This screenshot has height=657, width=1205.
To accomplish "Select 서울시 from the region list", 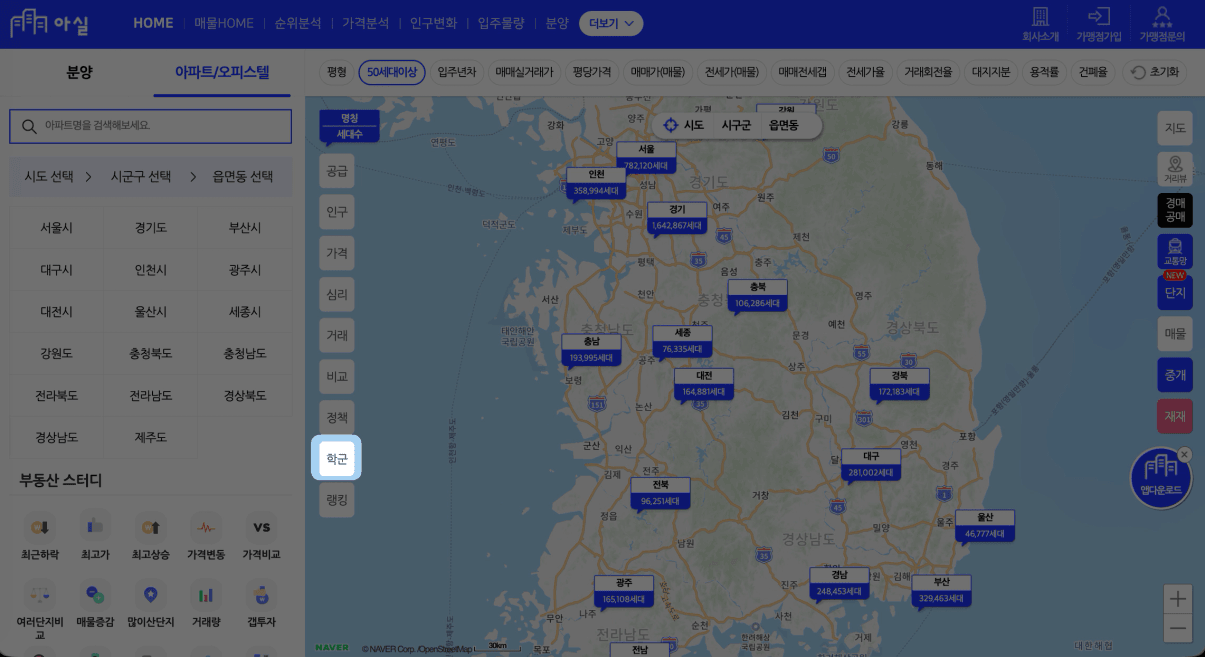I will 56,228.
